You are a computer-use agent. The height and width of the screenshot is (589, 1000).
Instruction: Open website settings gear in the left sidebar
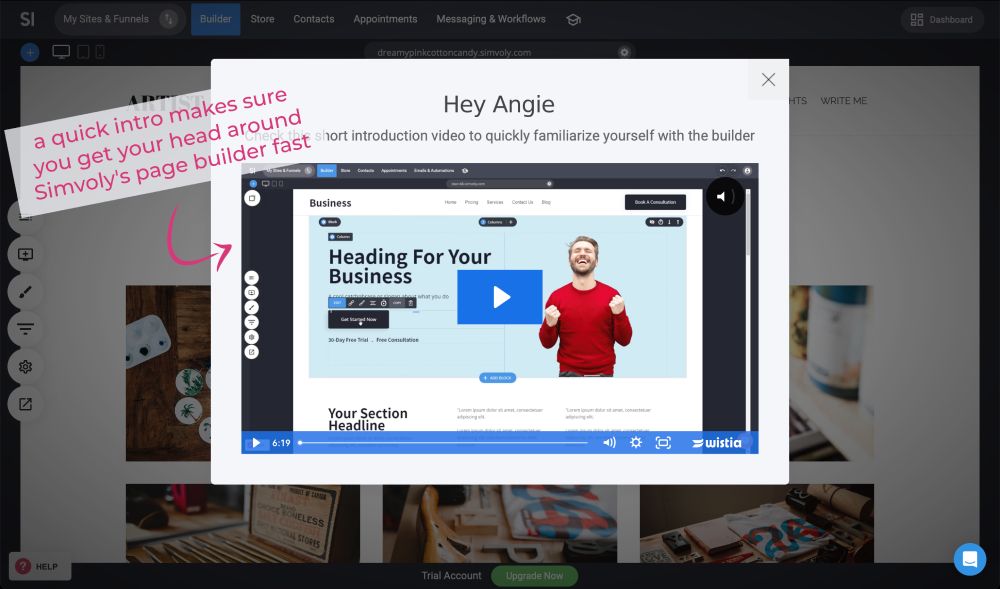[x=26, y=367]
